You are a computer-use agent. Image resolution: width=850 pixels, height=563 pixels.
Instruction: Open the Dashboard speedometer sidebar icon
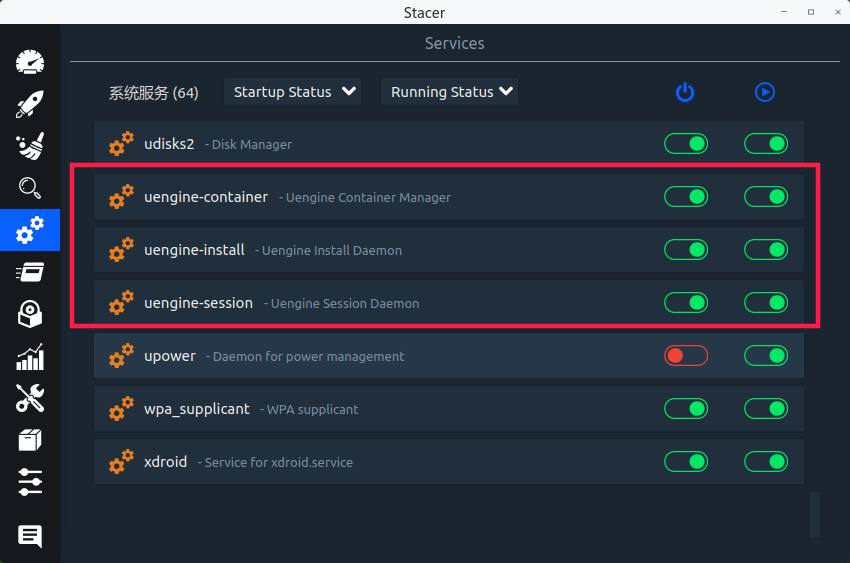tap(30, 62)
